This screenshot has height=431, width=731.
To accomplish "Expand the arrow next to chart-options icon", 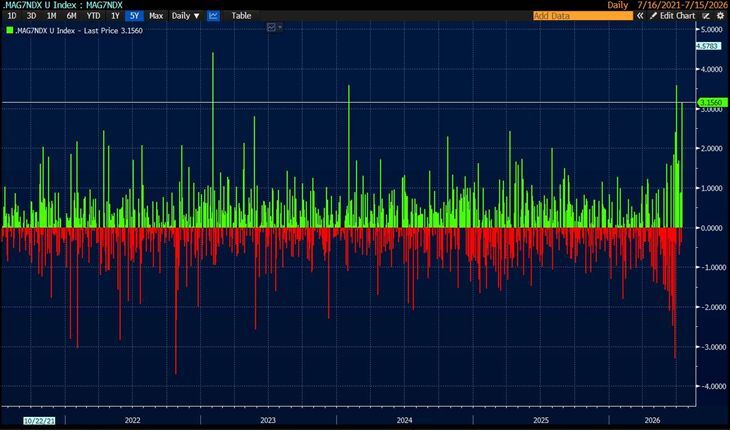I will 280,28.
